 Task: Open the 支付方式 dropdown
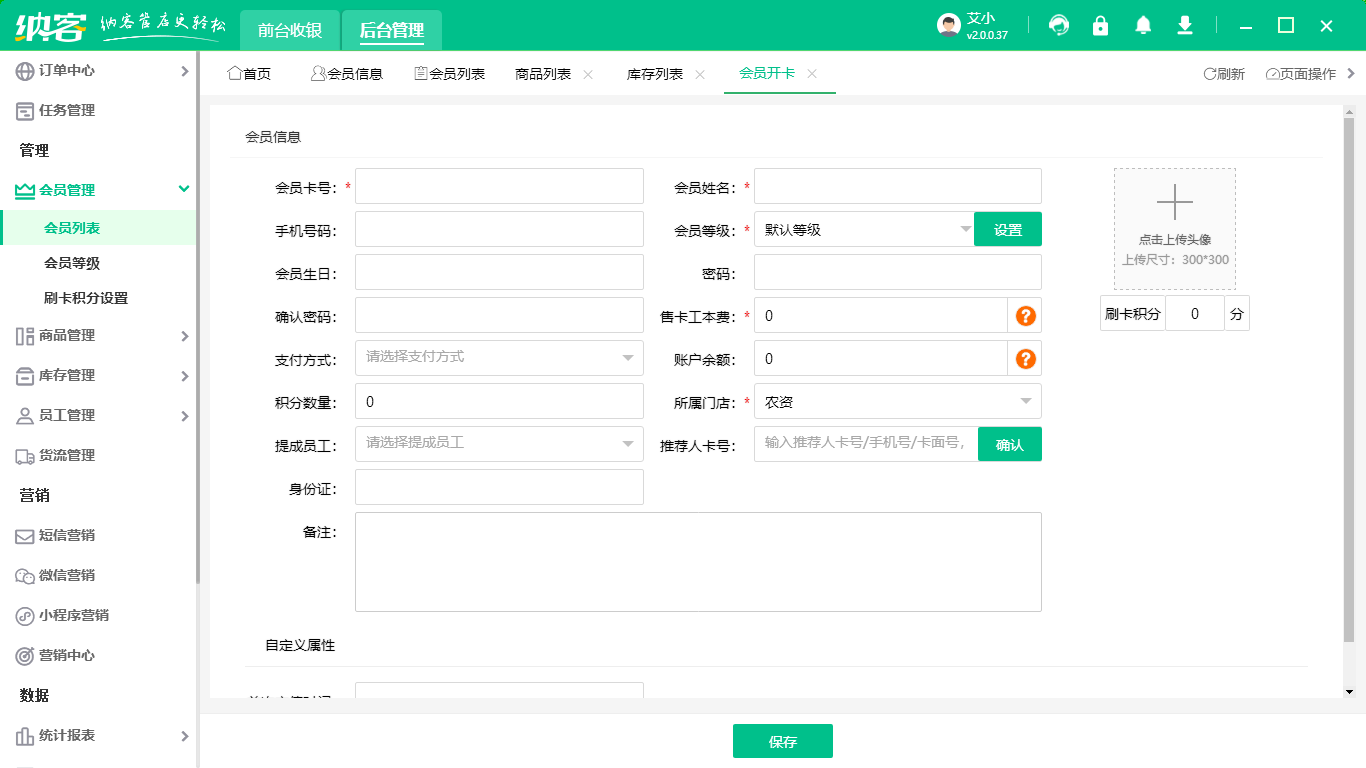pyautogui.click(x=499, y=358)
